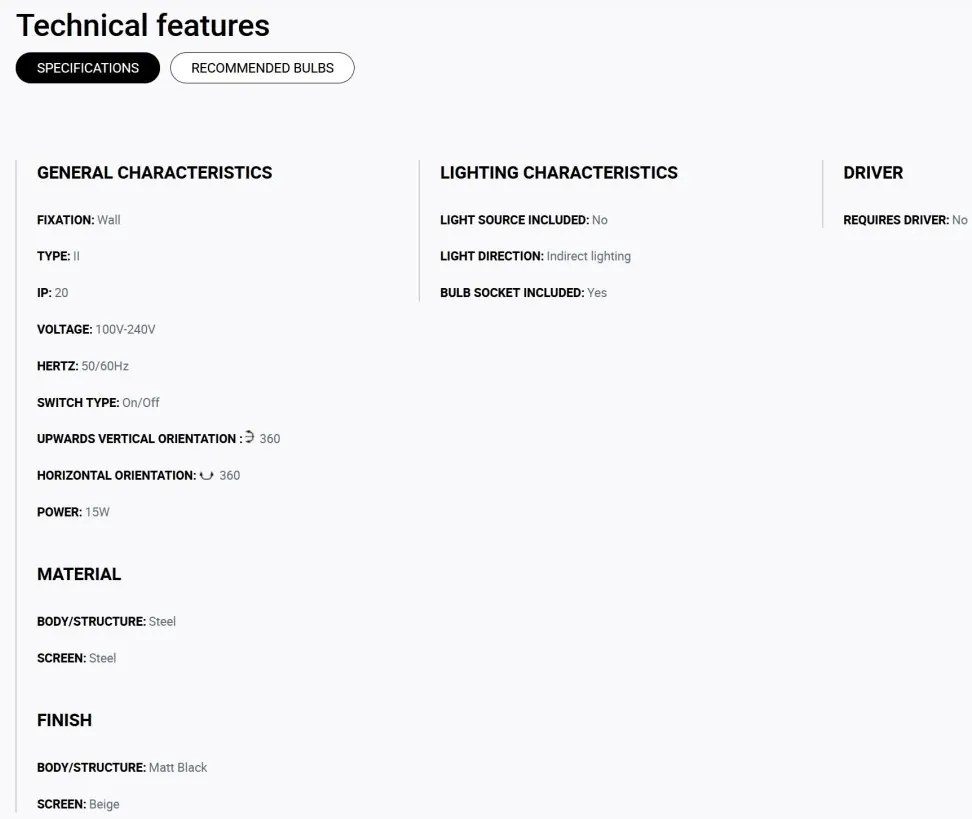Click the Switch Type On/Off entry
This screenshot has height=819, width=972.
(x=98, y=403)
